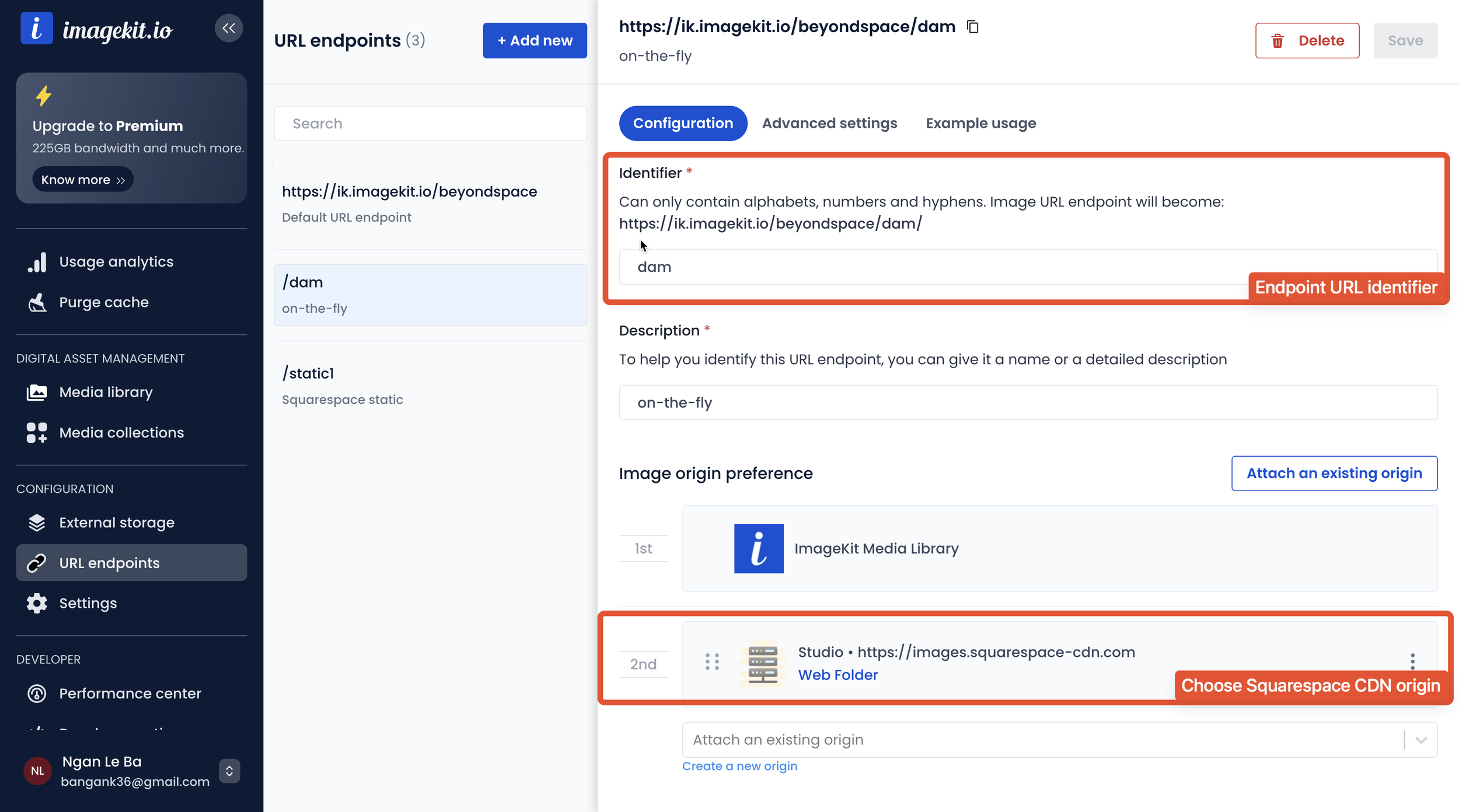The image size is (1459, 812).
Task: Open Usage analytics from sidebar
Action: (x=116, y=262)
